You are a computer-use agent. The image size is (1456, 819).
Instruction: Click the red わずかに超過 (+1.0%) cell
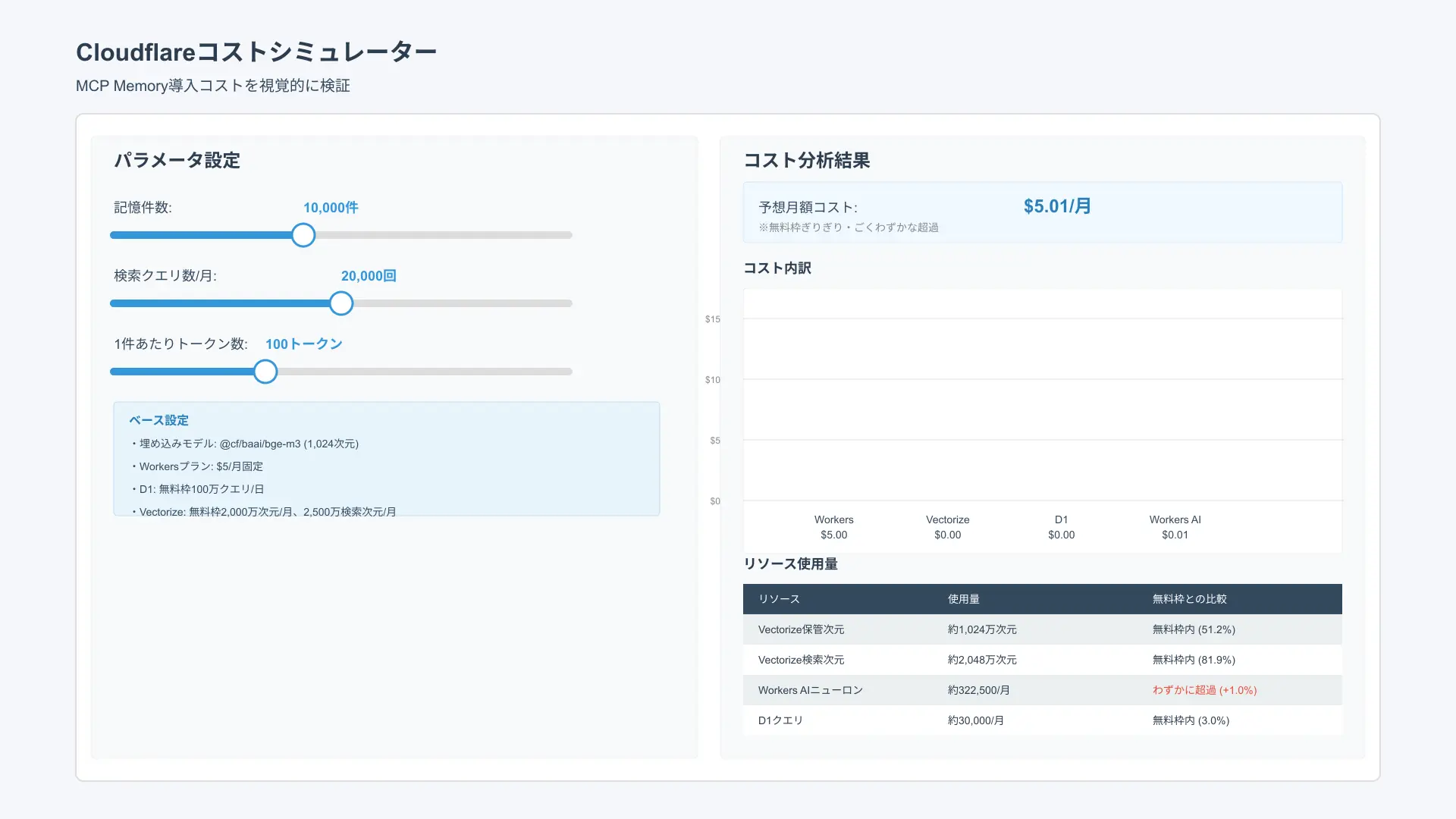(x=1204, y=690)
